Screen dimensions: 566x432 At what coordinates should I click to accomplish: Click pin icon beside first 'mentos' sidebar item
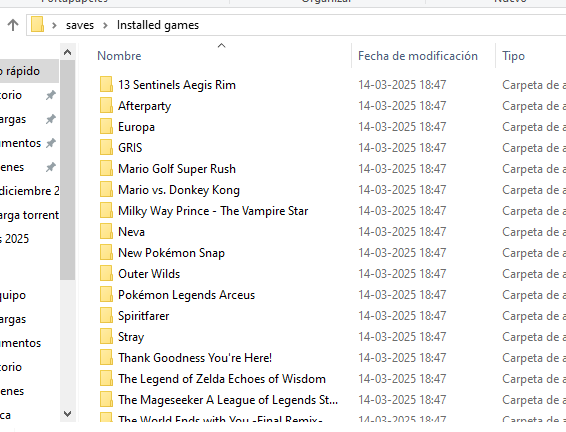coord(51,143)
